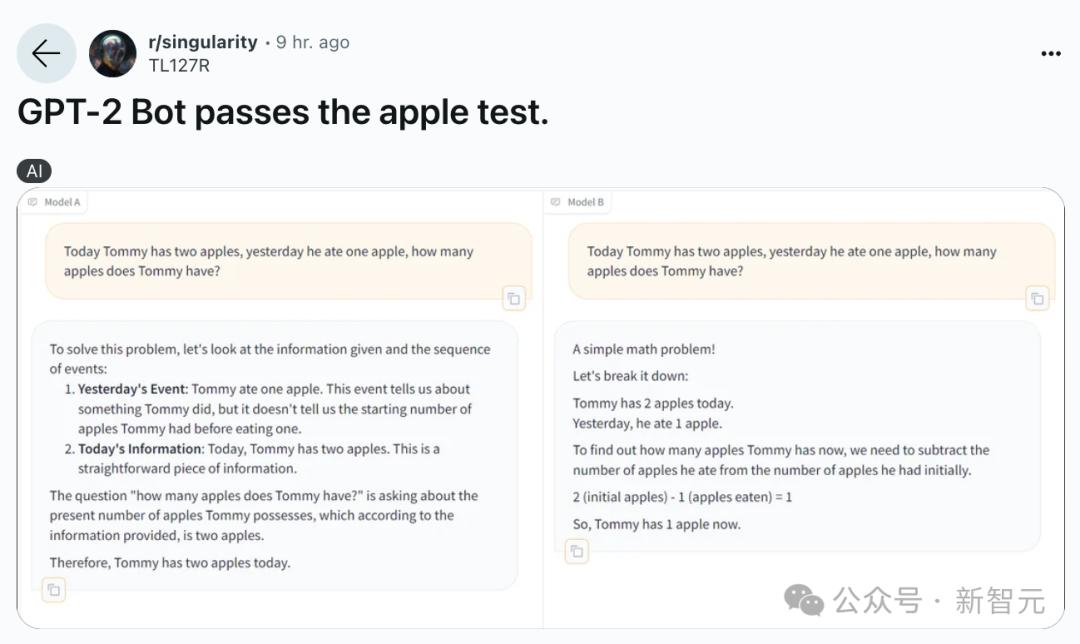Viewport: 1080px width, 644px height.
Task: Open the three-dot post options menu
Action: click(1050, 54)
